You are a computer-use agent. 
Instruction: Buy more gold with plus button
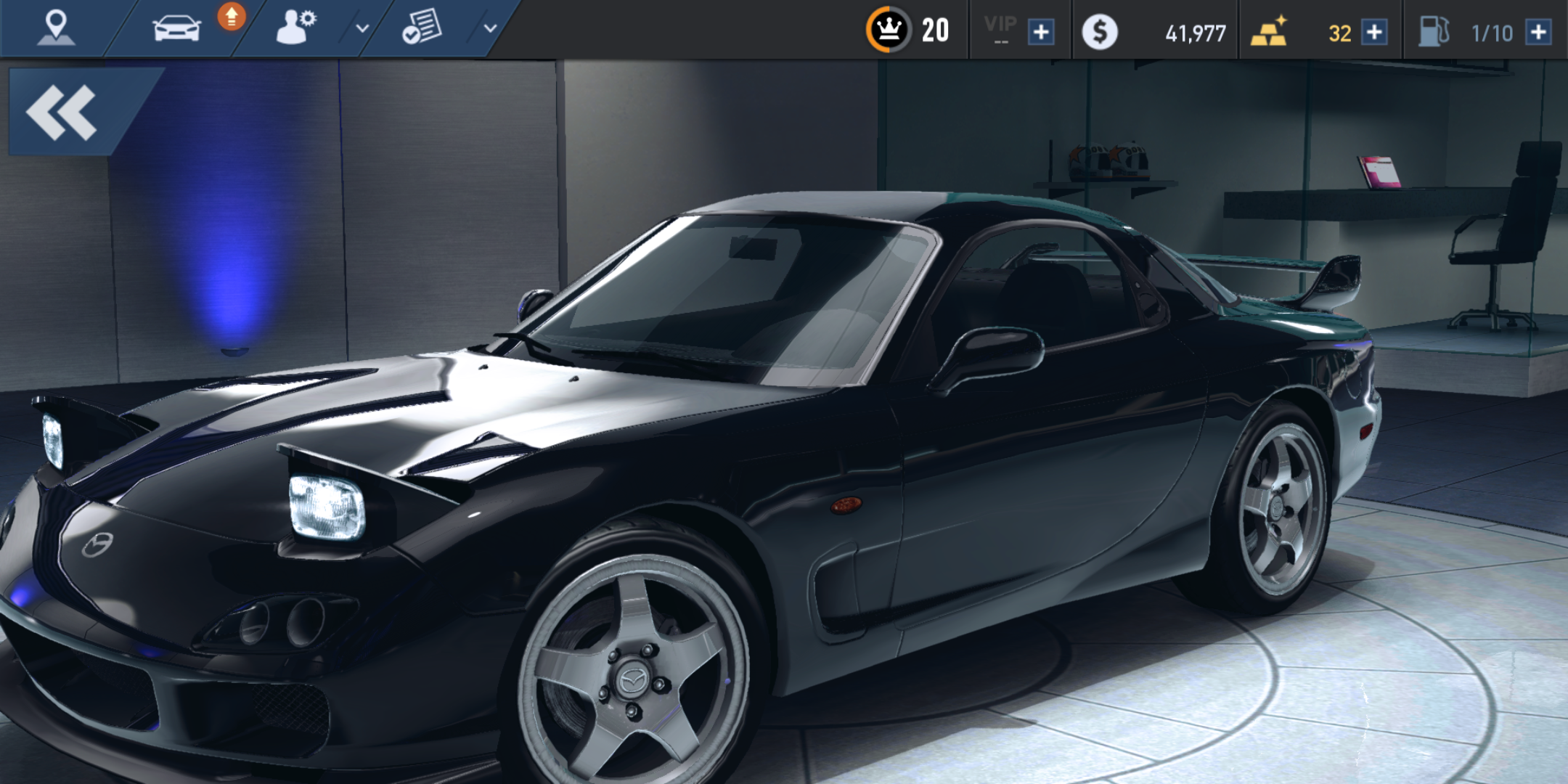click(x=1374, y=33)
